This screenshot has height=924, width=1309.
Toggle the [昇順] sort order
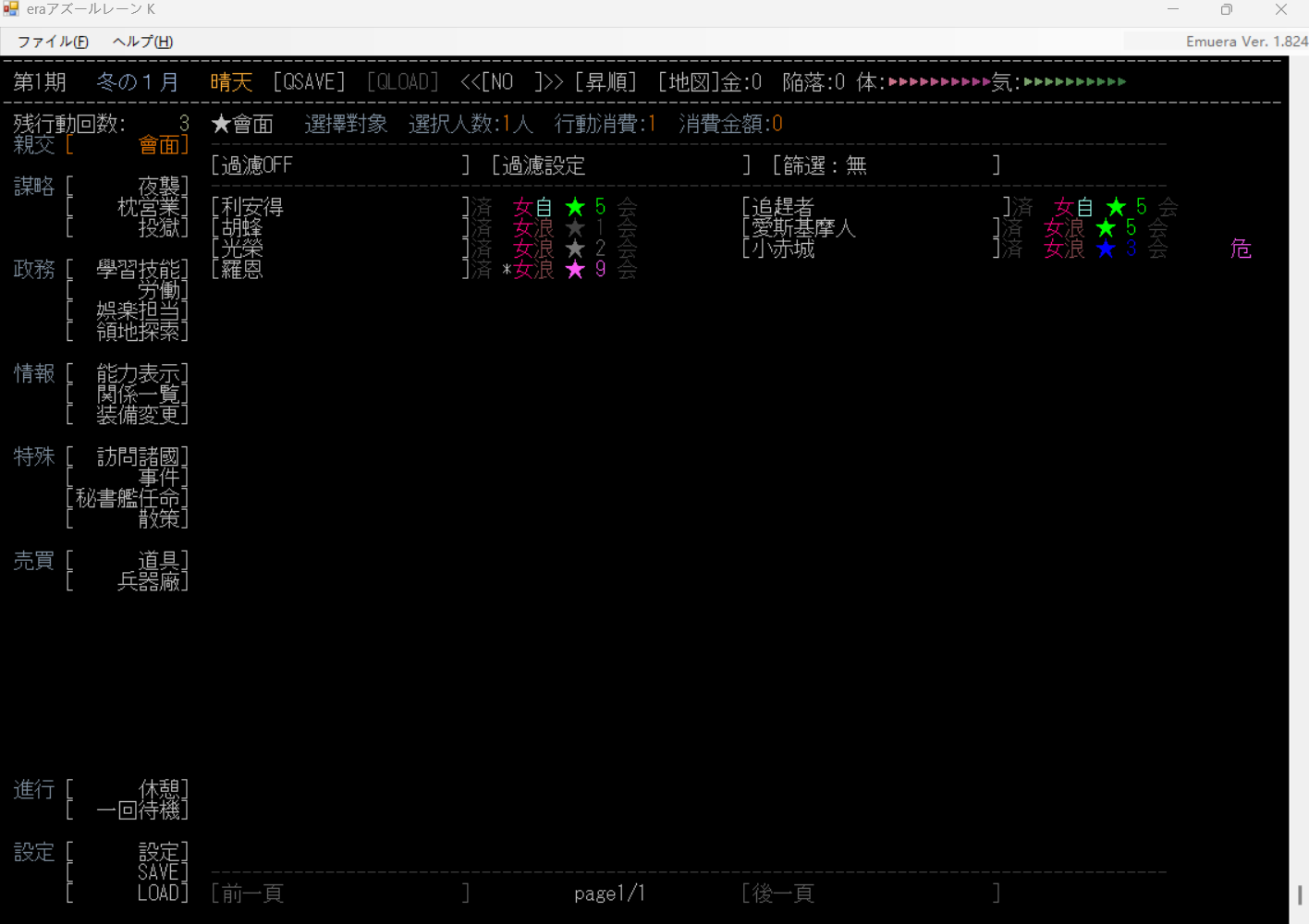coord(606,82)
